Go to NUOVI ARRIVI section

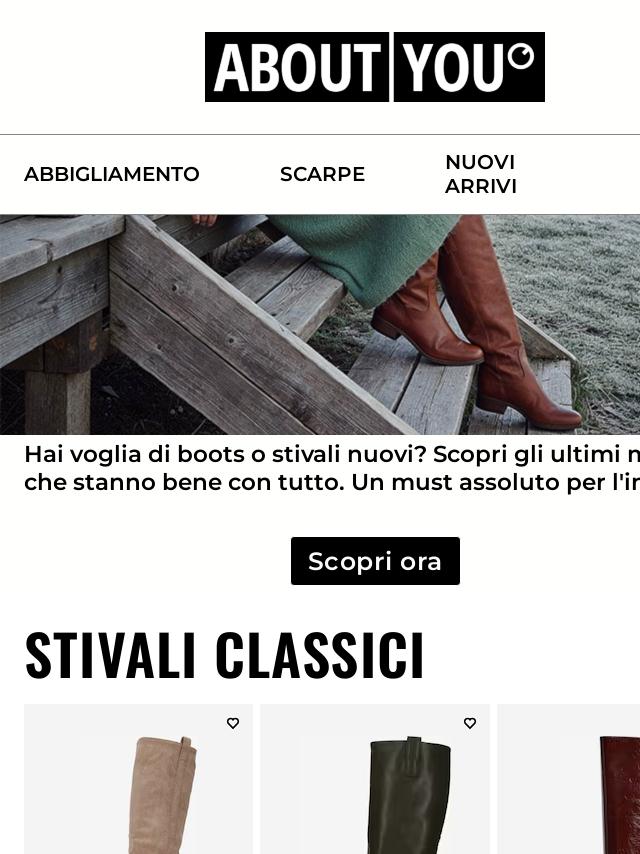point(480,174)
